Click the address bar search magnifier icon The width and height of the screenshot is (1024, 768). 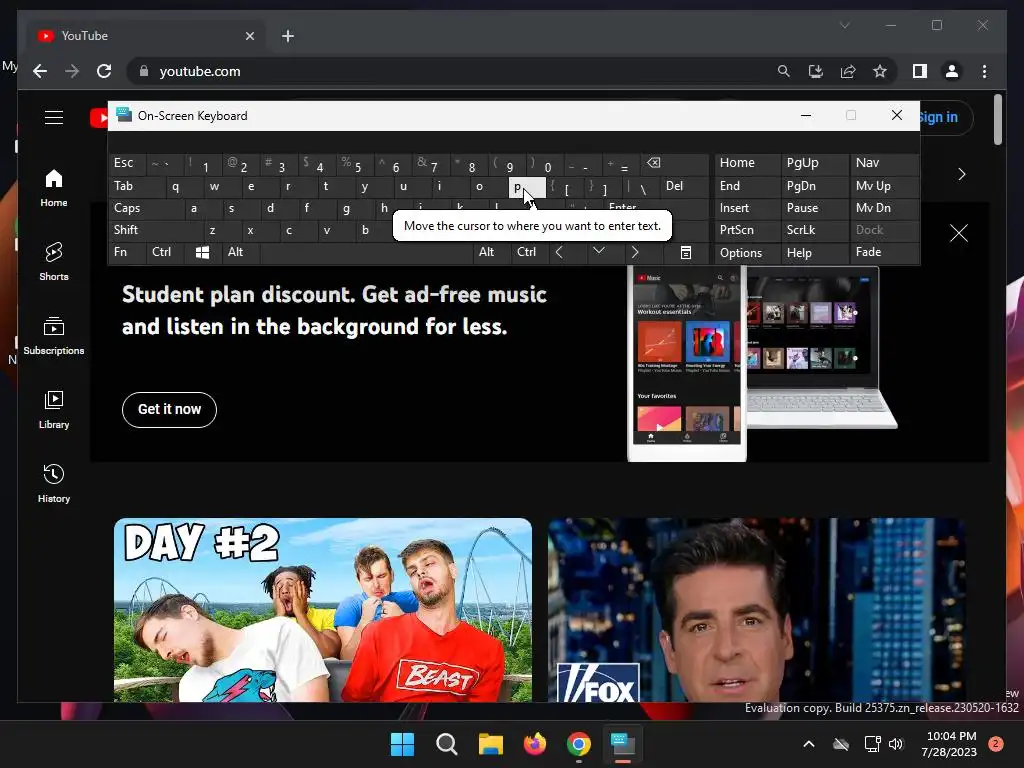click(784, 71)
